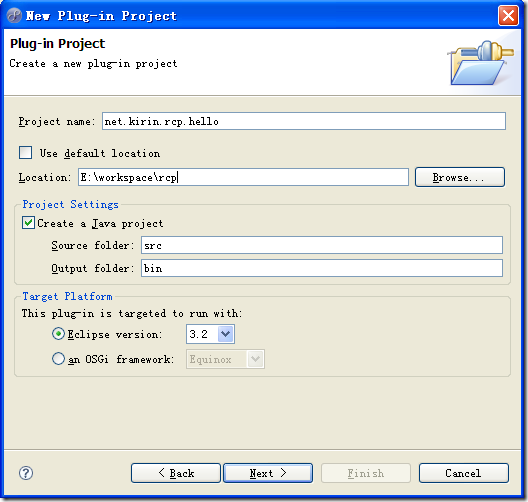Click into the Location path field

(243, 177)
